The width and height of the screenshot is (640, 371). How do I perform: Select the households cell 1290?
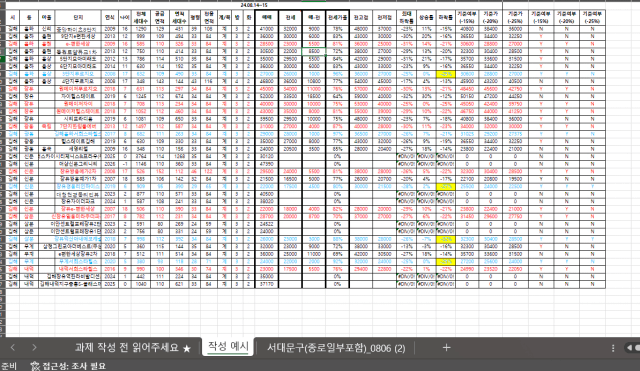140,29
